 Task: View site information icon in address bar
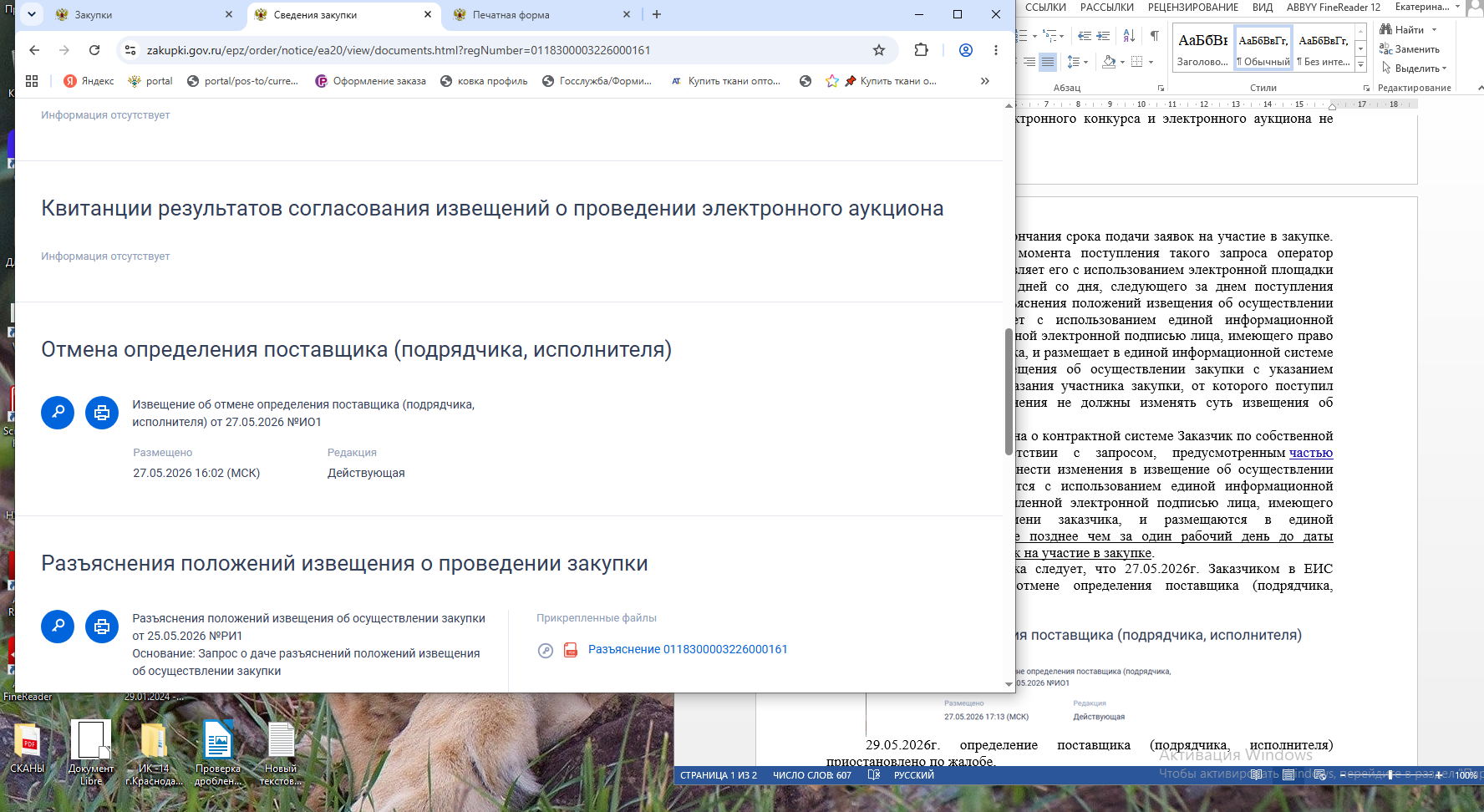click(x=130, y=50)
